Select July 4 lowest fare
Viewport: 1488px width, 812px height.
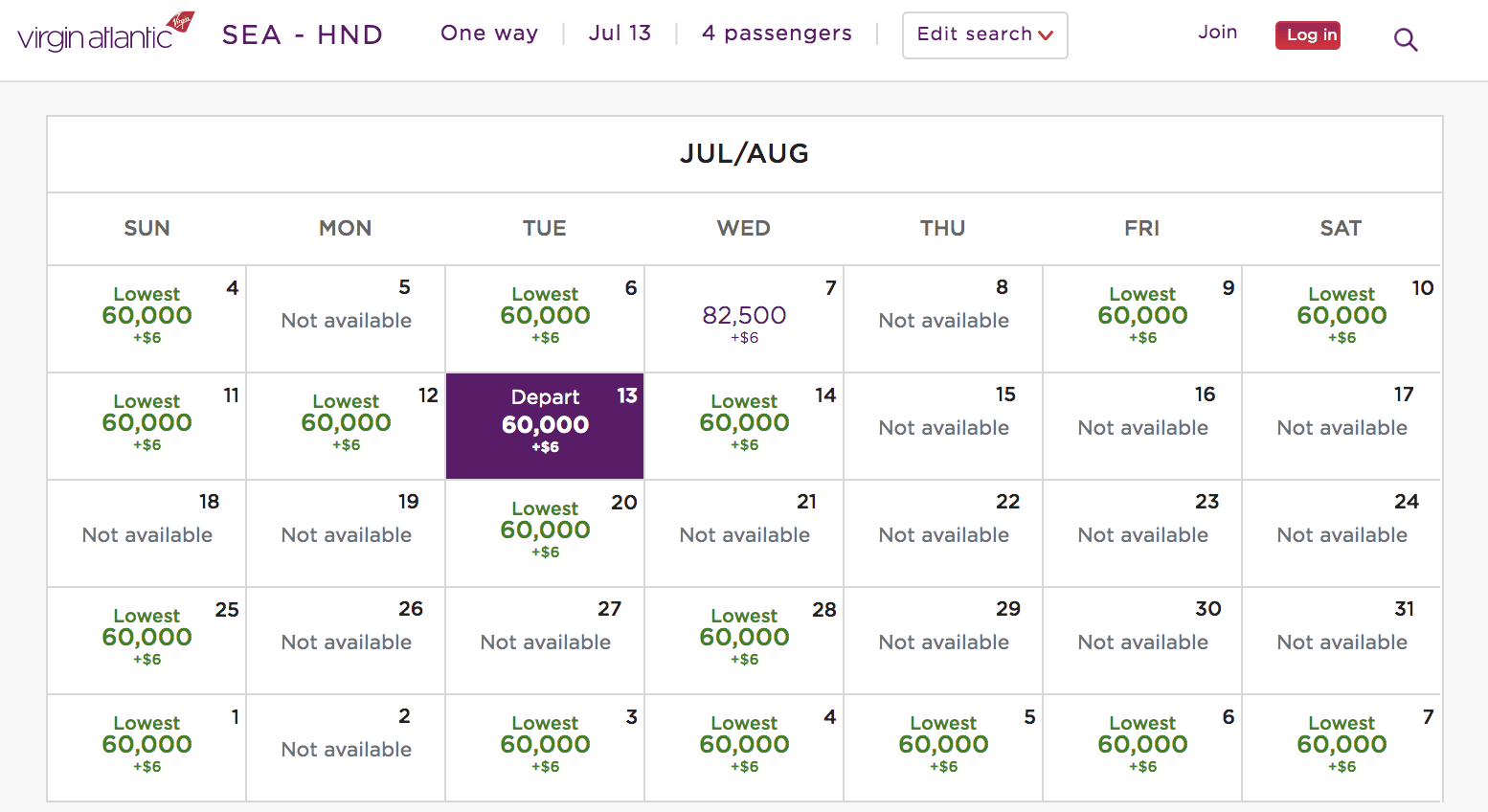pos(146,318)
